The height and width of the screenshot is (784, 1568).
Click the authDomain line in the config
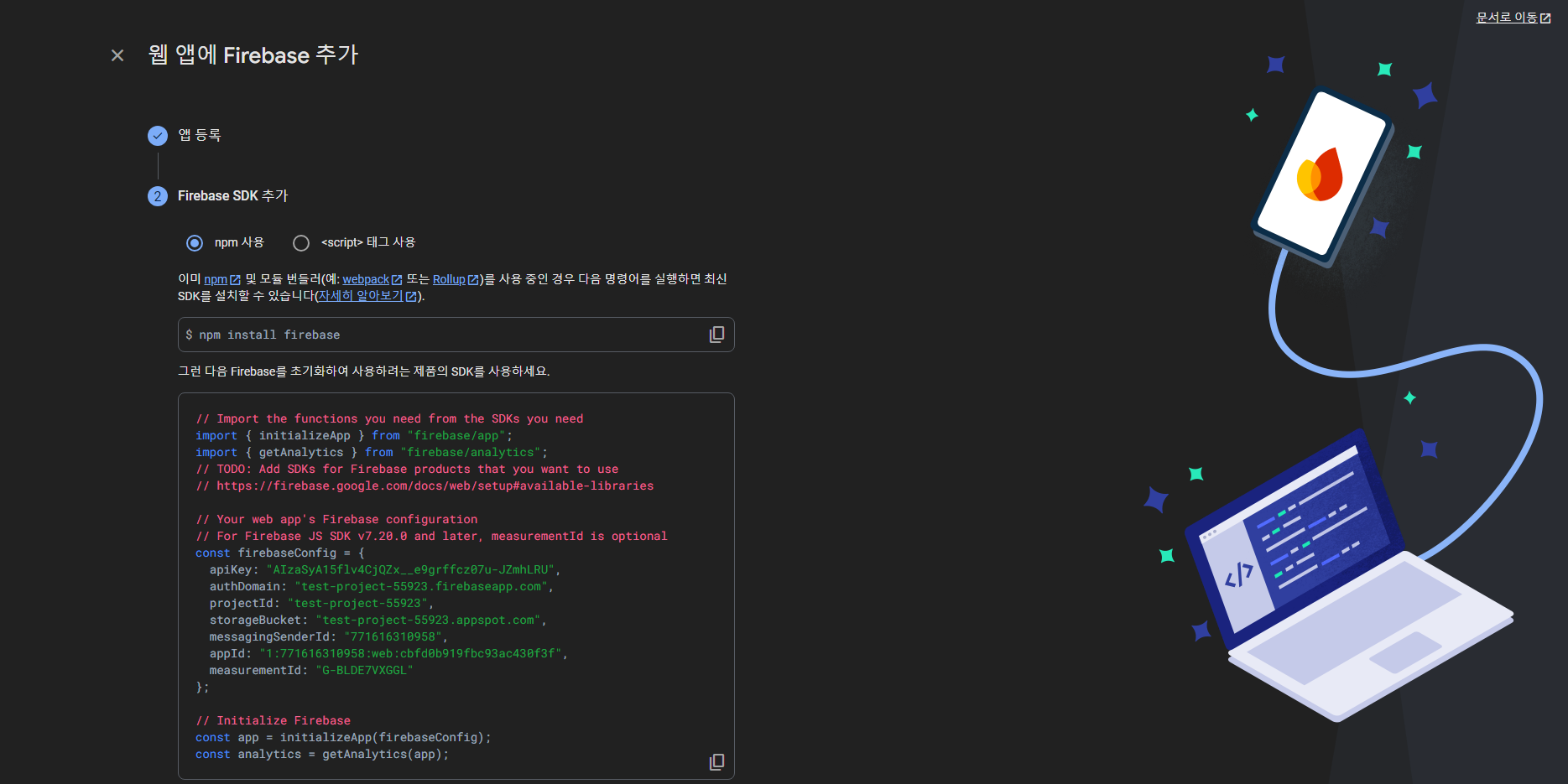[x=382, y=586]
